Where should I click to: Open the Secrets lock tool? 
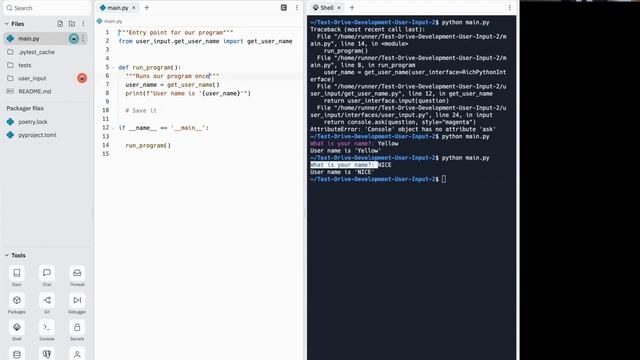77,327
